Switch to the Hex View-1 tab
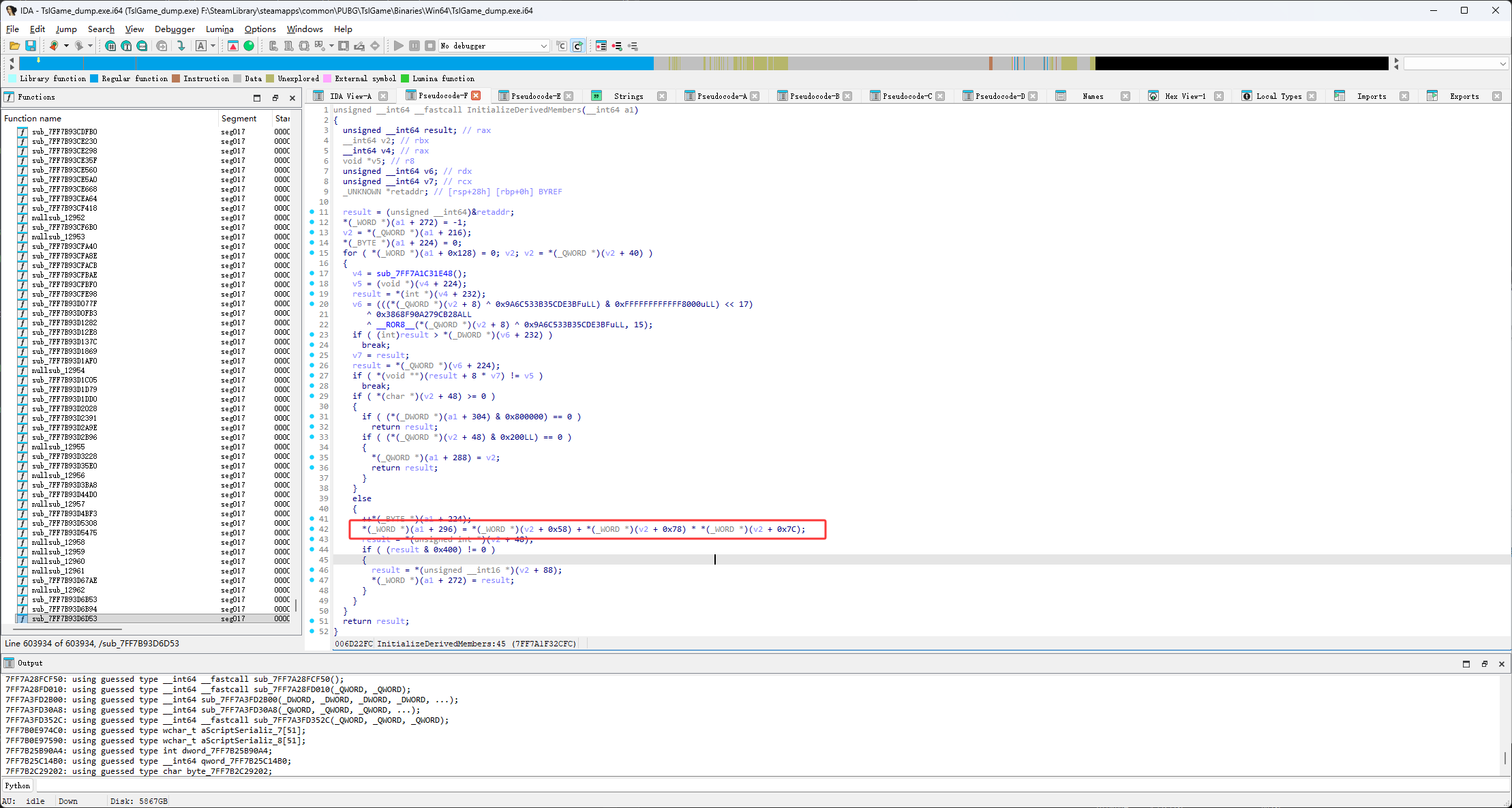1512x808 pixels. (1185, 96)
